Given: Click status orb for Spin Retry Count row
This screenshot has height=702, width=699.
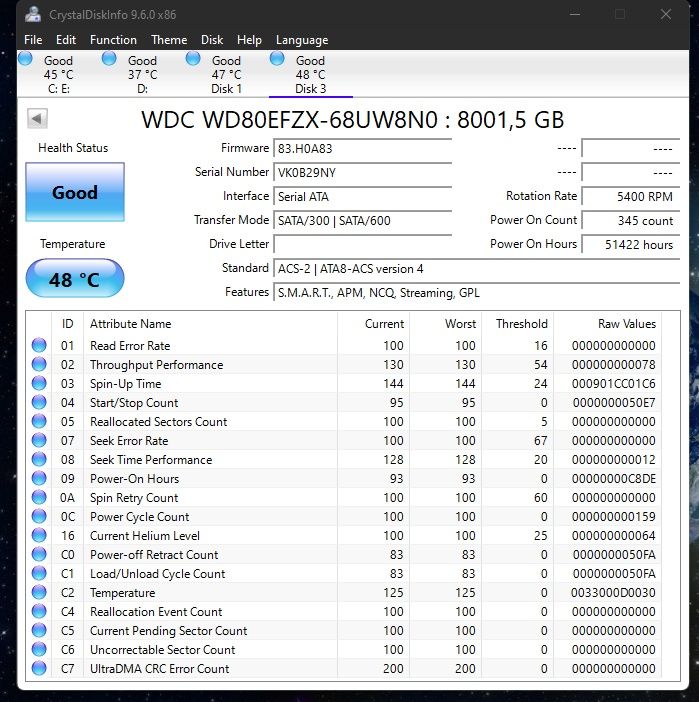Looking at the screenshot, I should click(39, 497).
